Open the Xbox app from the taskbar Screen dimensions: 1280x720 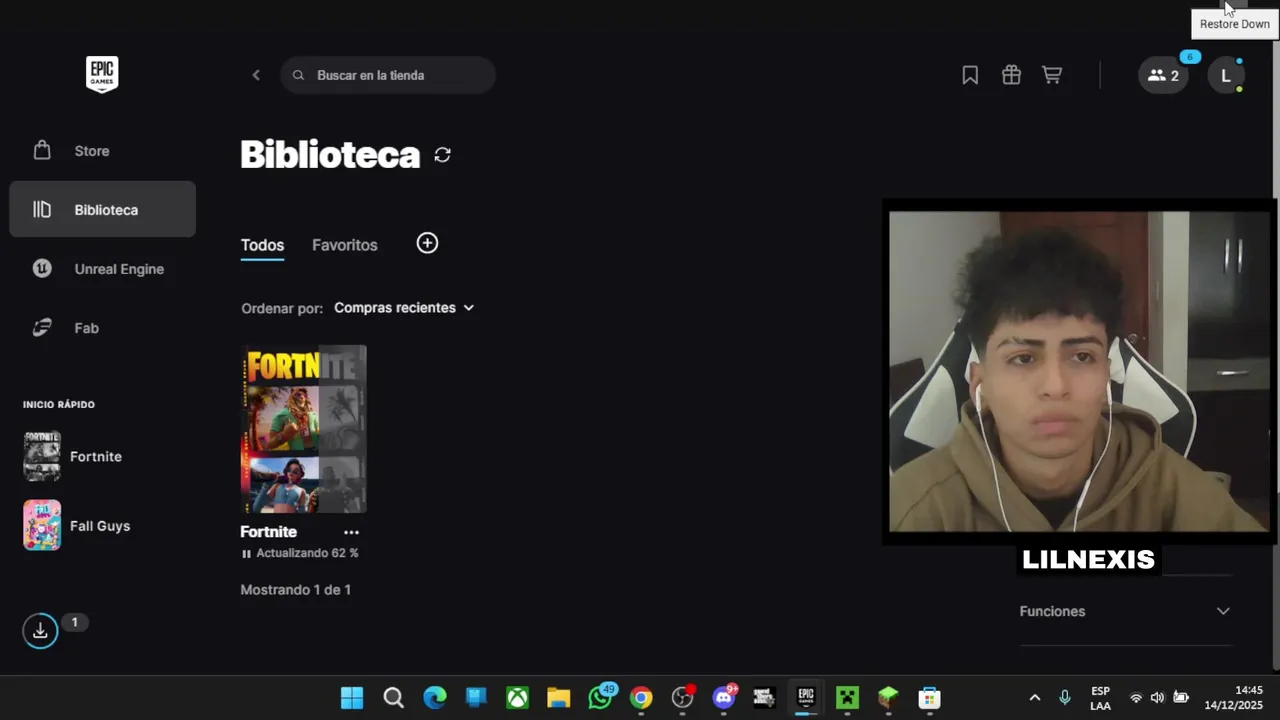[x=517, y=698]
